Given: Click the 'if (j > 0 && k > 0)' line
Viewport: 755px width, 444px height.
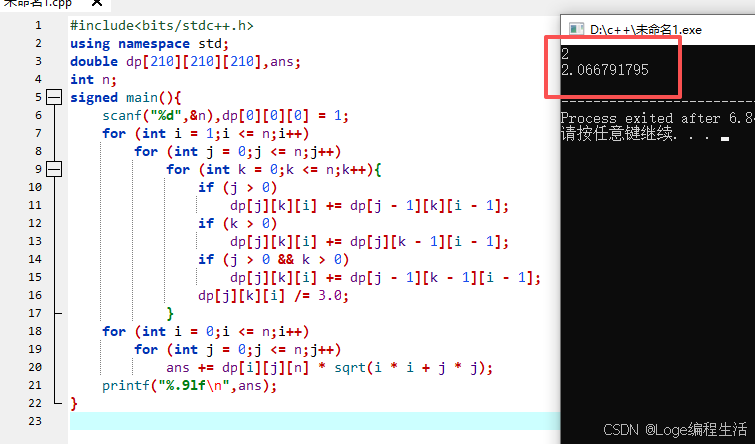Looking at the screenshot, I should pyautogui.click(x=273, y=260).
